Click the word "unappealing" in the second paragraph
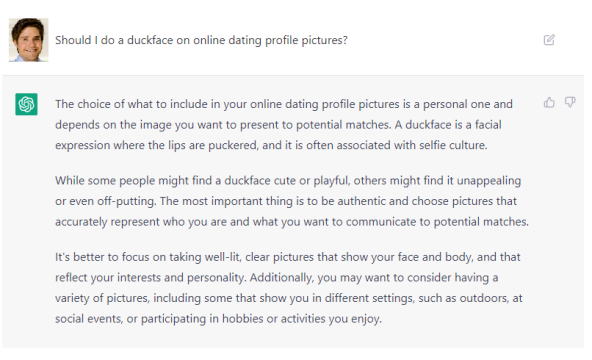The image size is (592, 360). pos(489,181)
